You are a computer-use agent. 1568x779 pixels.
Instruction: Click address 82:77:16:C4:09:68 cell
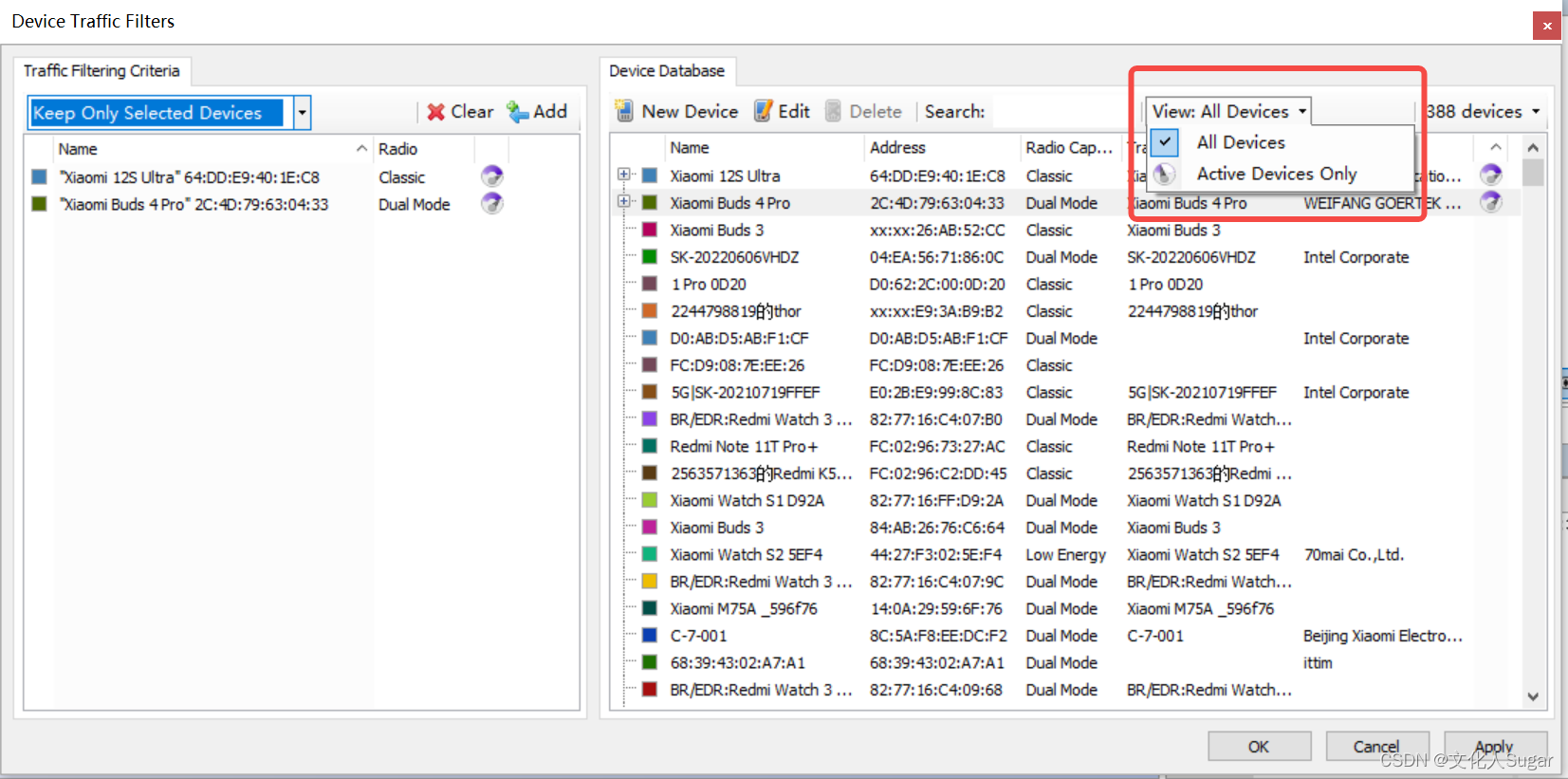coord(935,690)
